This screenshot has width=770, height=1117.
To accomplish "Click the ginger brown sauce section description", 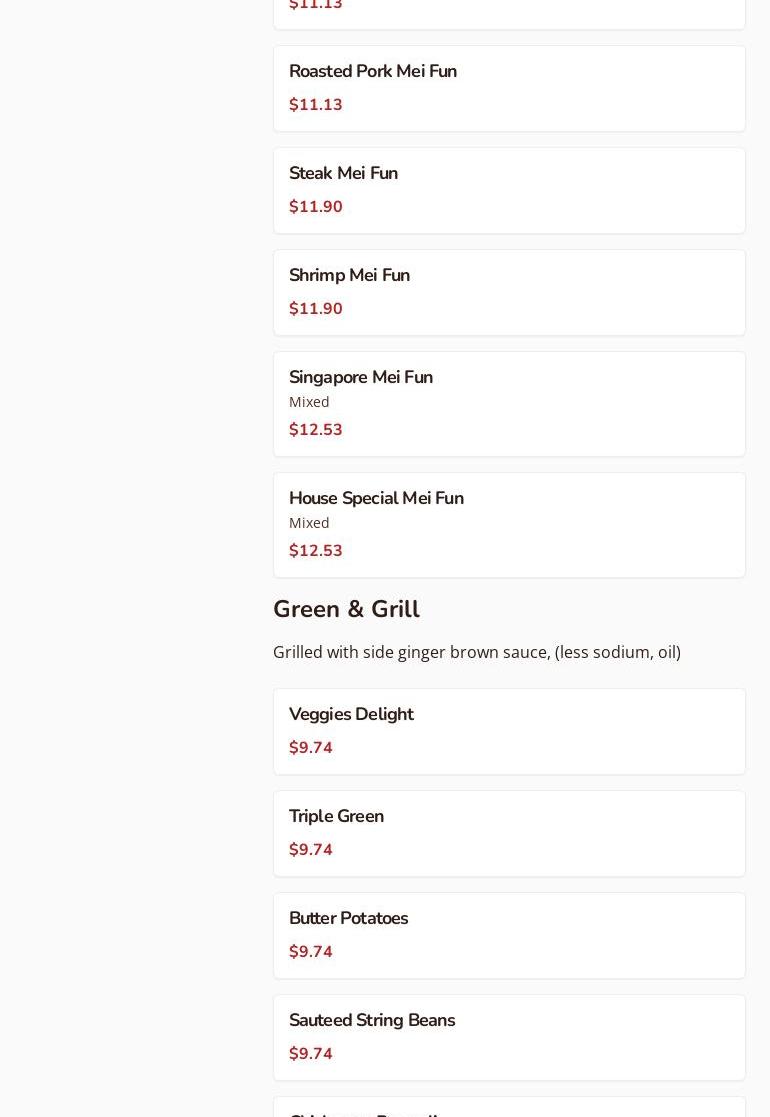I will 476,653.
